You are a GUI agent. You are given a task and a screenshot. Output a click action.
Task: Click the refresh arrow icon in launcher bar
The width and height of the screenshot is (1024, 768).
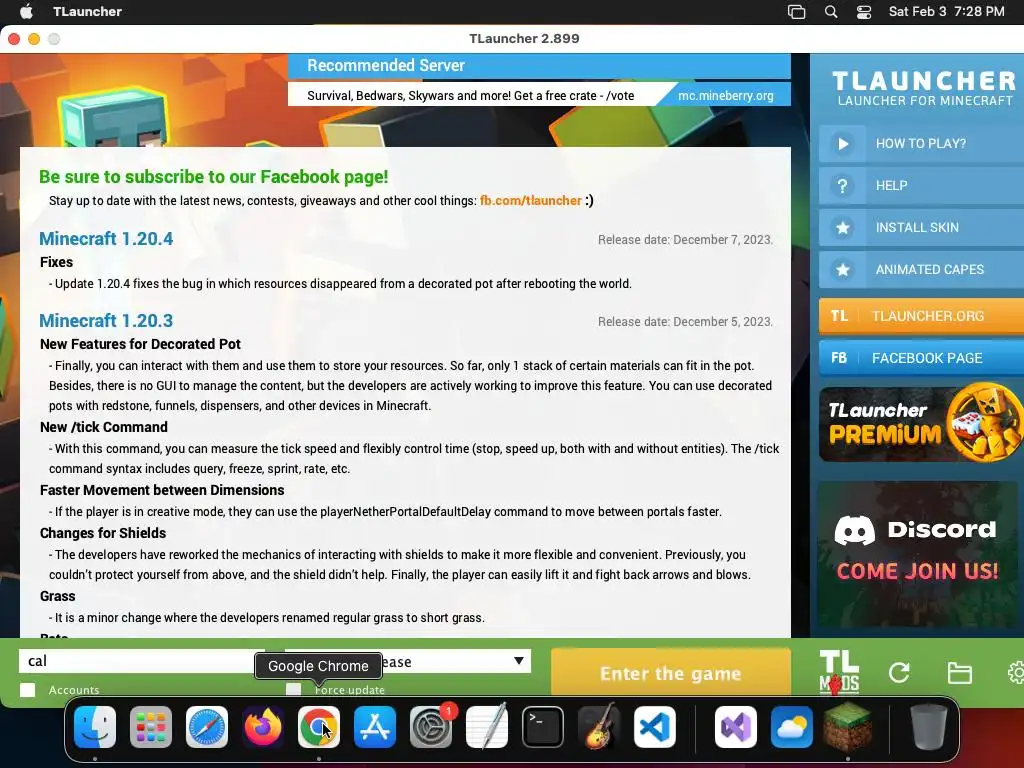[899, 673]
